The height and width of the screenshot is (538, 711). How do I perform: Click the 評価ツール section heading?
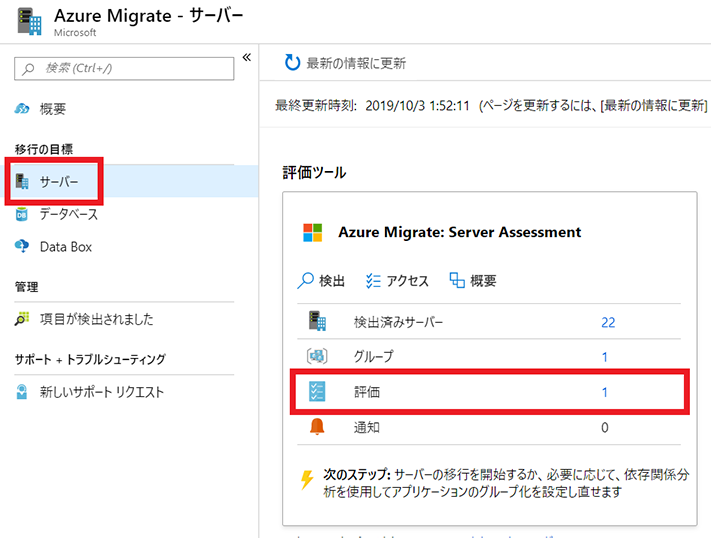(314, 173)
